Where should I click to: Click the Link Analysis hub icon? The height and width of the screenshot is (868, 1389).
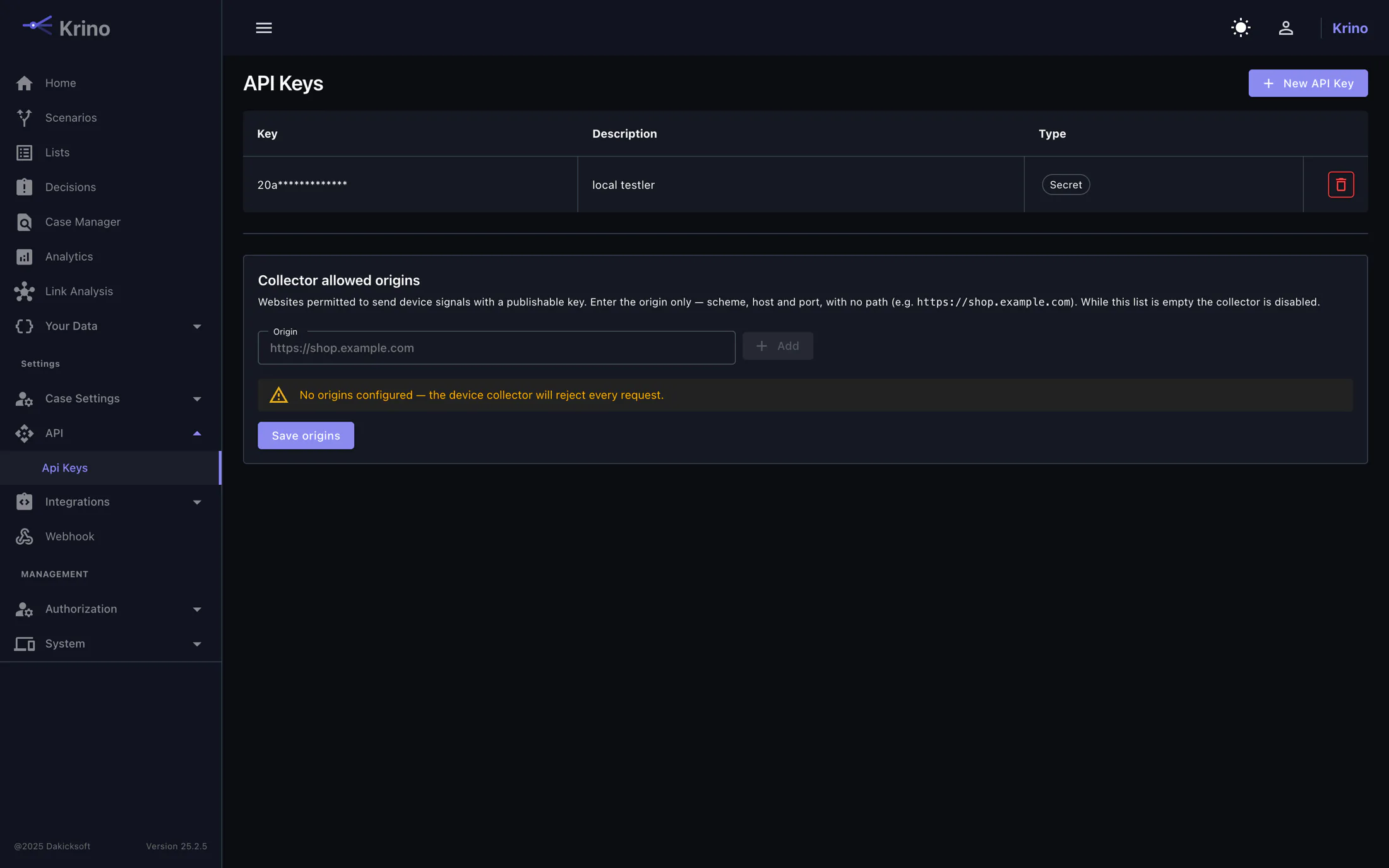[25, 292]
